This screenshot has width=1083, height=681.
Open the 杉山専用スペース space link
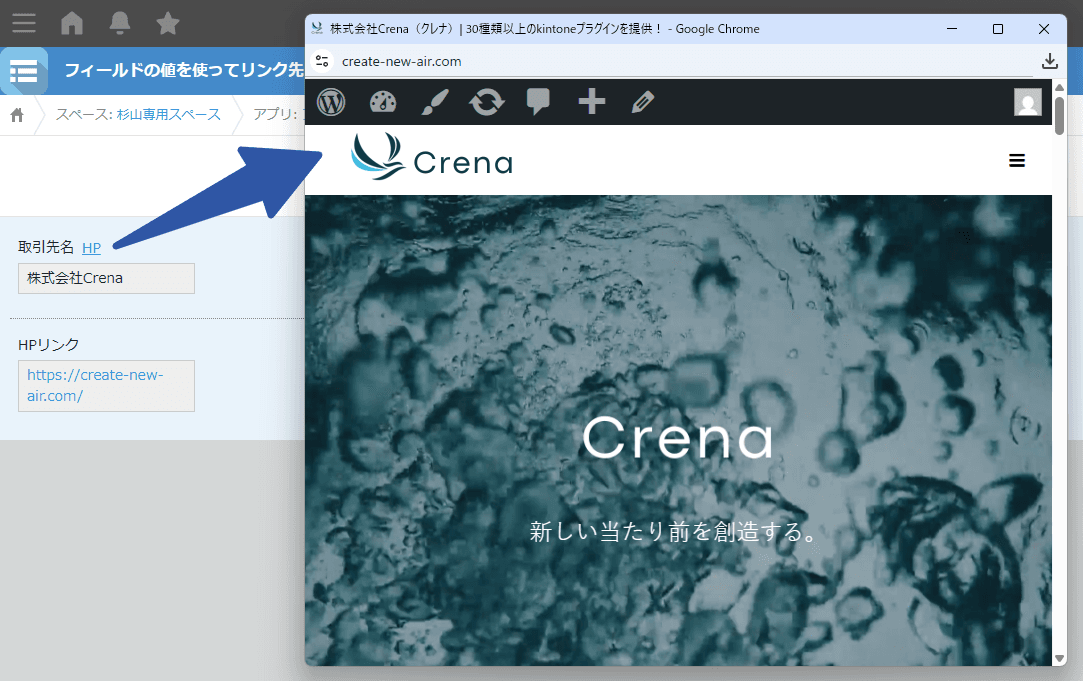pos(169,114)
